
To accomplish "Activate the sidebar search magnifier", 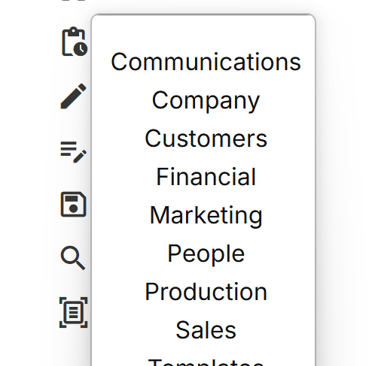I will click(73, 258).
